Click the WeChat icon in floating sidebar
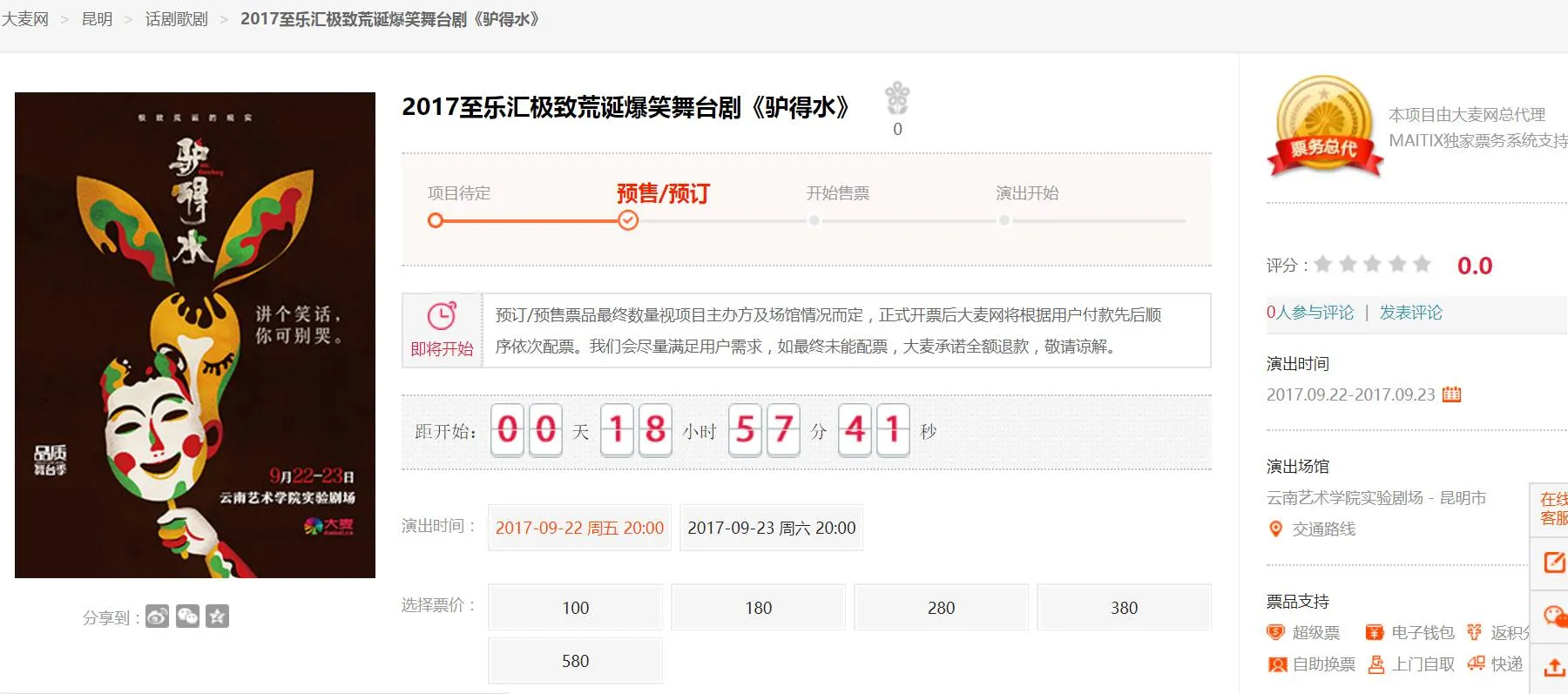 (x=1555, y=617)
